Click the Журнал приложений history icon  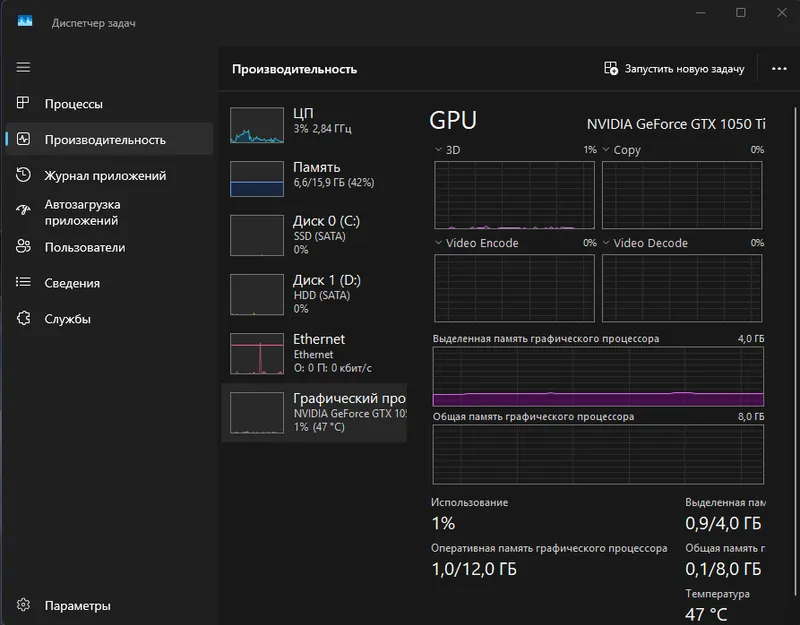[23, 174]
